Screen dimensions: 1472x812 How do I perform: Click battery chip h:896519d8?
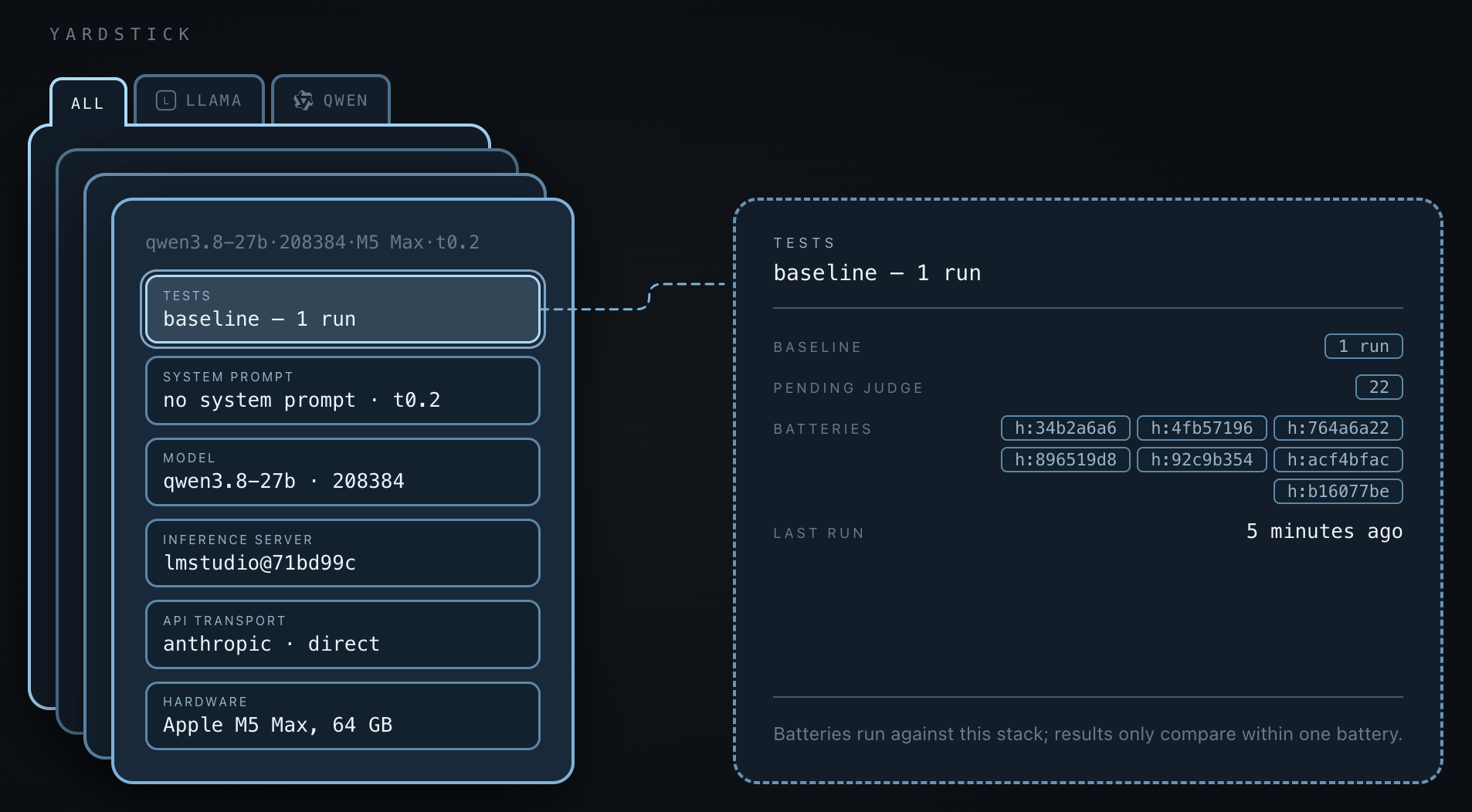pyautogui.click(x=1066, y=459)
